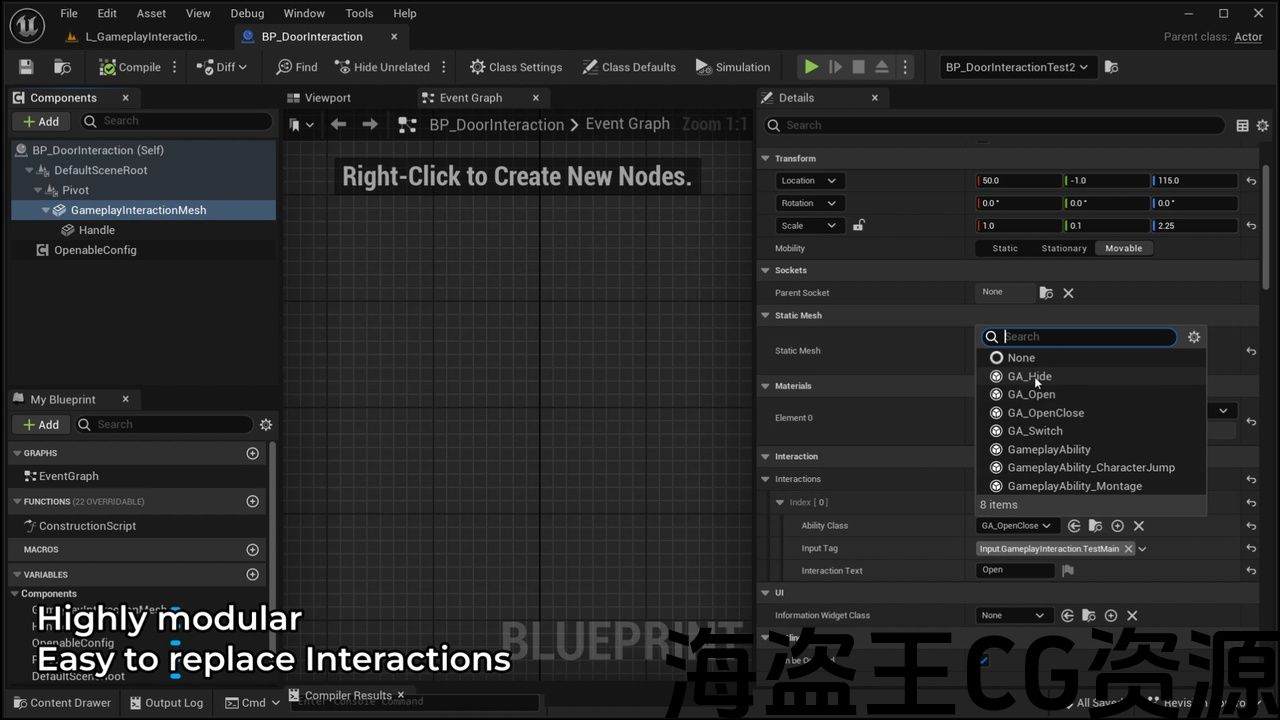
Task: Open the GA_OpenClose Ability Class dropdown
Action: 1017,526
